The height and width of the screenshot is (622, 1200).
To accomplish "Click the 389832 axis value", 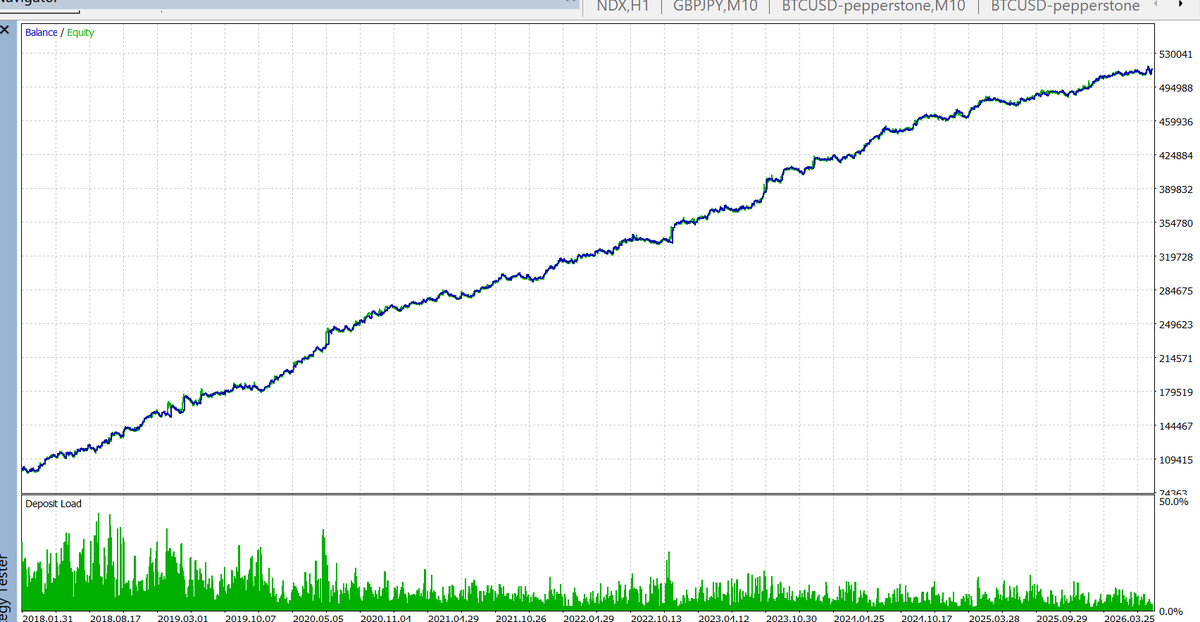I will 1178,189.
